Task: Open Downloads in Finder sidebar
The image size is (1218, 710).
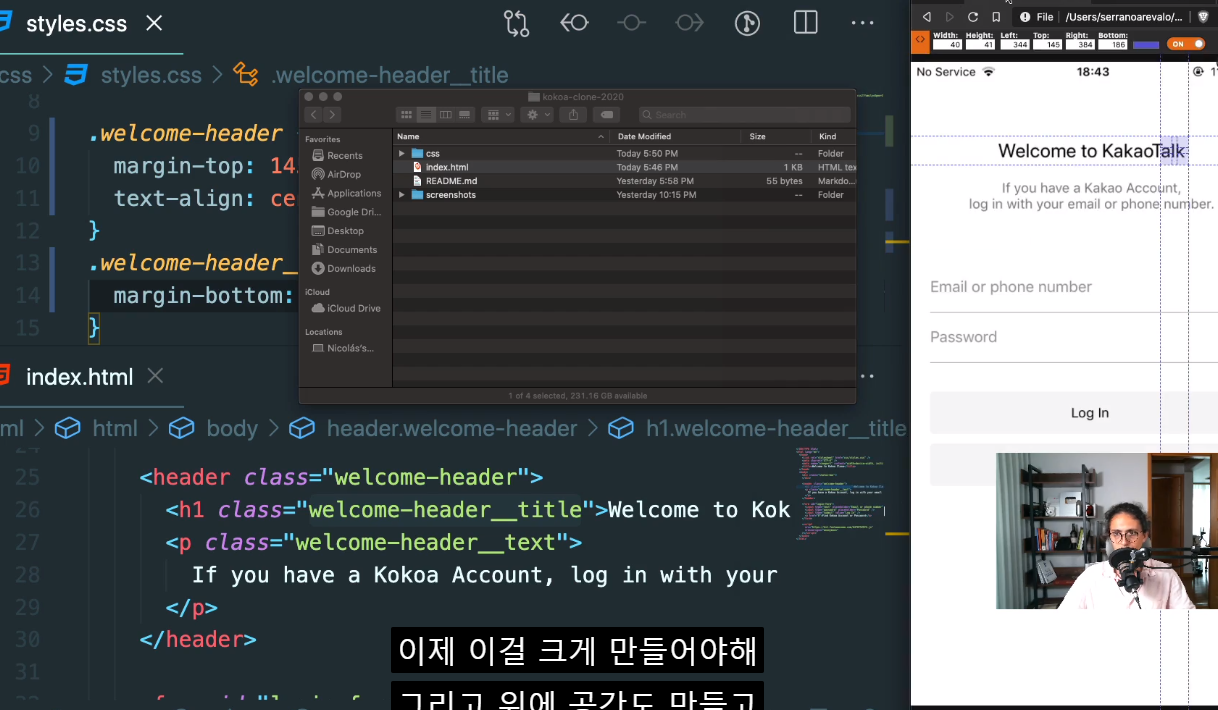Action: pos(344,268)
